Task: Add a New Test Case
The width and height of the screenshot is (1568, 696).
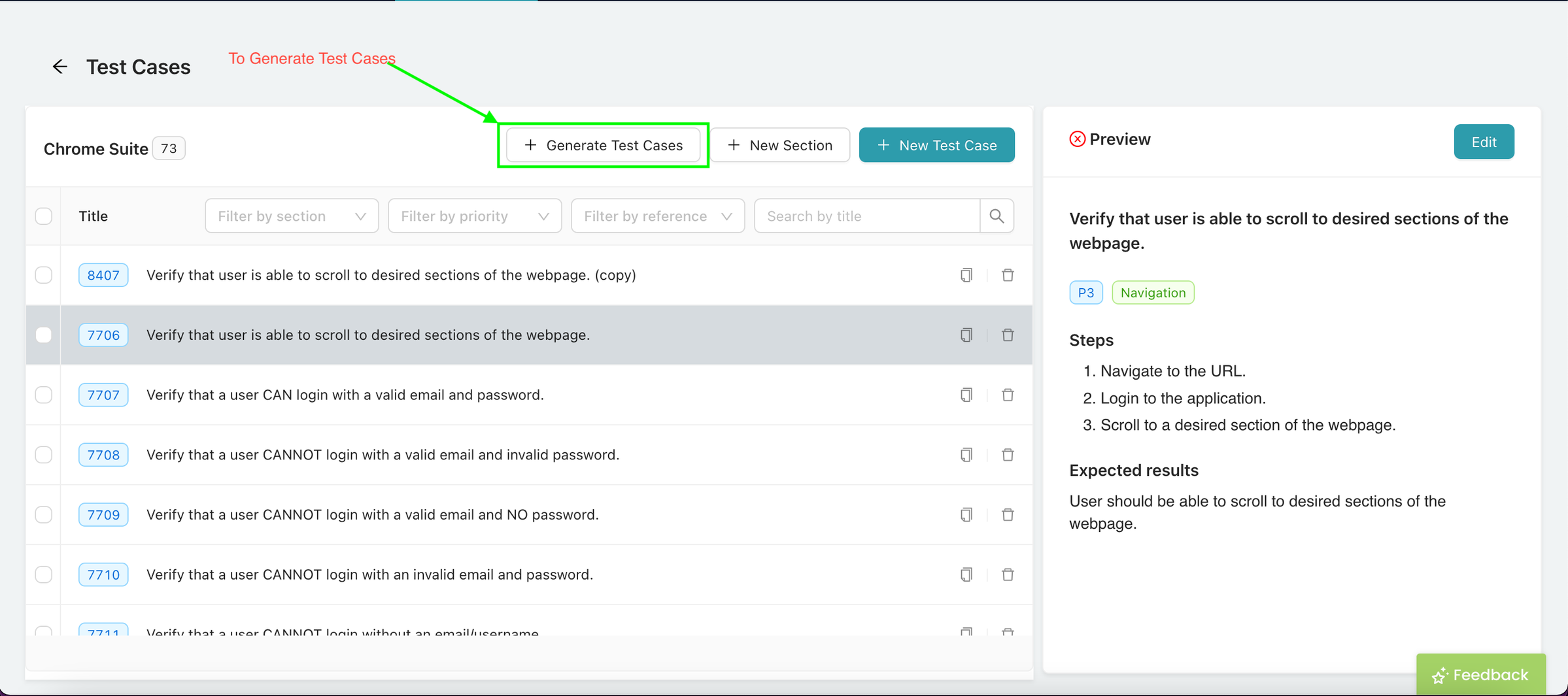Action: pyautogui.click(x=936, y=145)
